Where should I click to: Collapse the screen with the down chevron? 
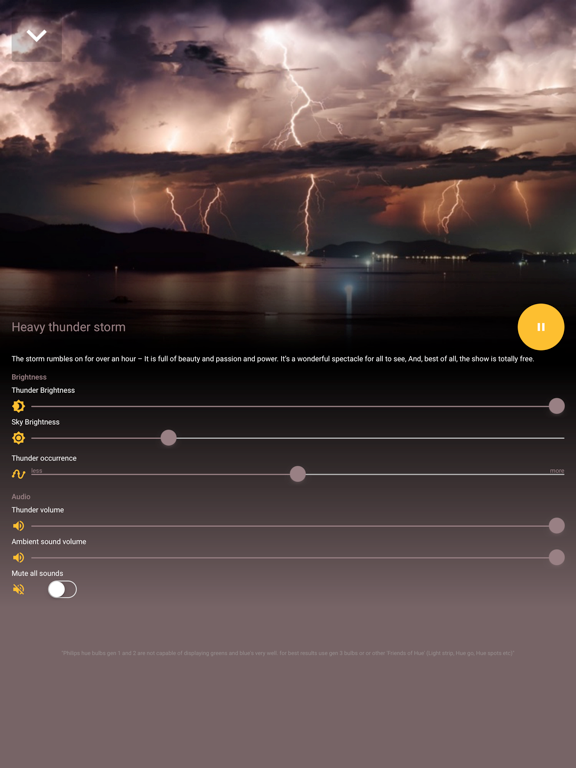pyautogui.click(x=37, y=36)
